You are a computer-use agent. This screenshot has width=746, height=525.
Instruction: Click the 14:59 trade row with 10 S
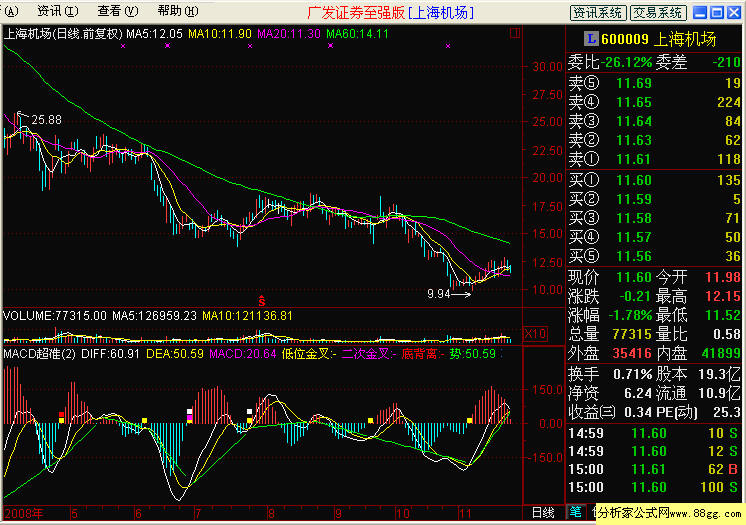pyautogui.click(x=653, y=434)
